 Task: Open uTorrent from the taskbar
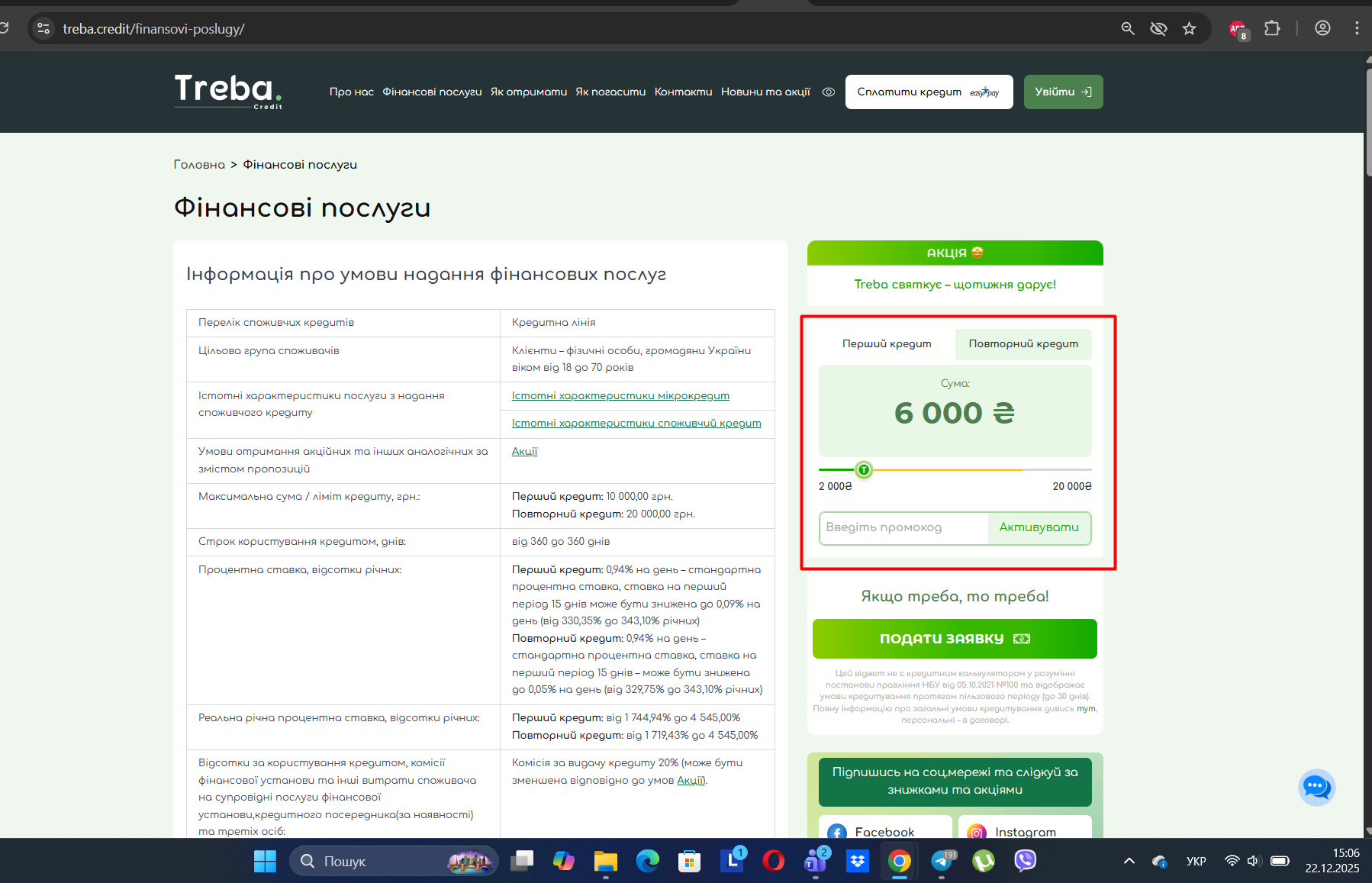pyautogui.click(x=984, y=861)
